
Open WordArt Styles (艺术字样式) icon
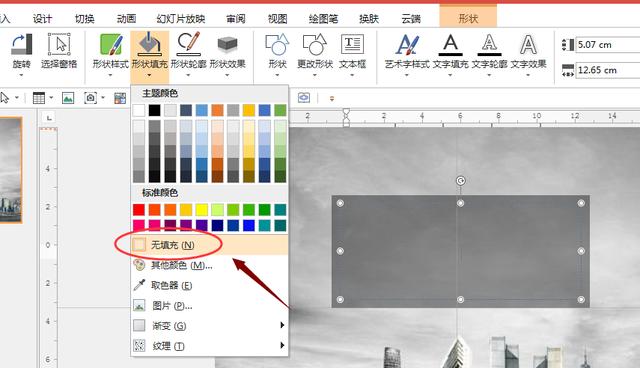pos(407,44)
